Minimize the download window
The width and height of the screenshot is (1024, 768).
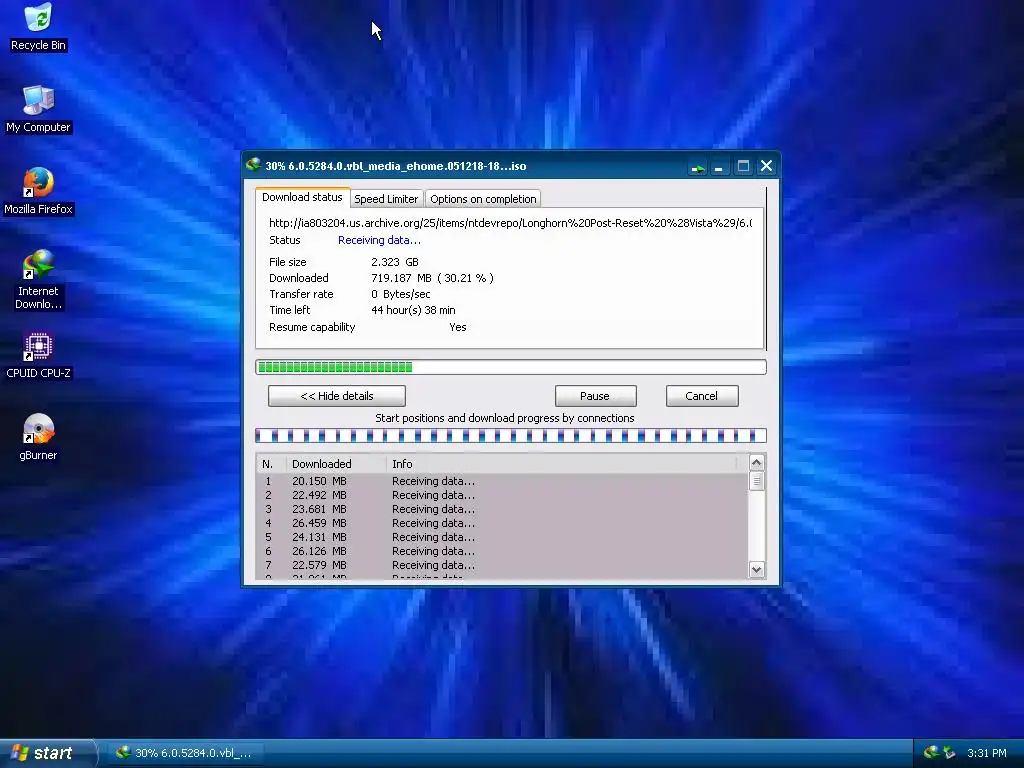[719, 167]
